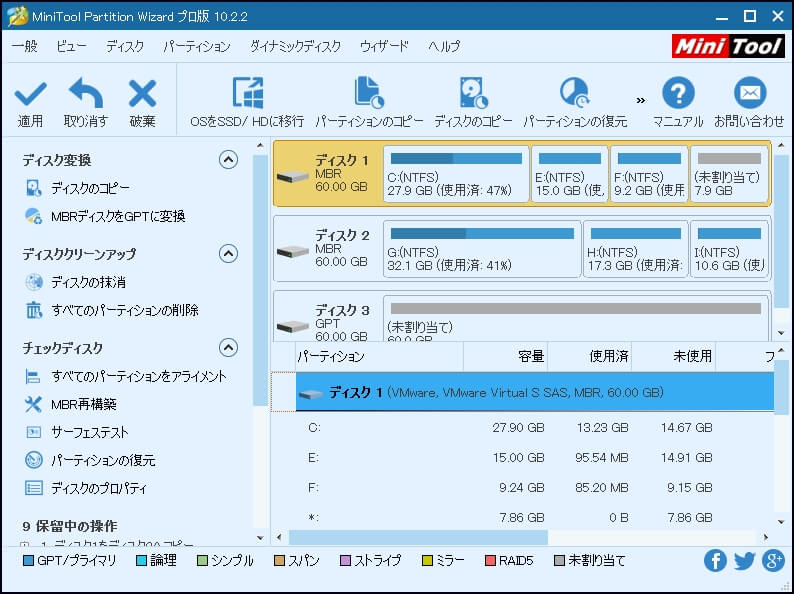Open the 一般 menu
794x594 pixels.
25,47
